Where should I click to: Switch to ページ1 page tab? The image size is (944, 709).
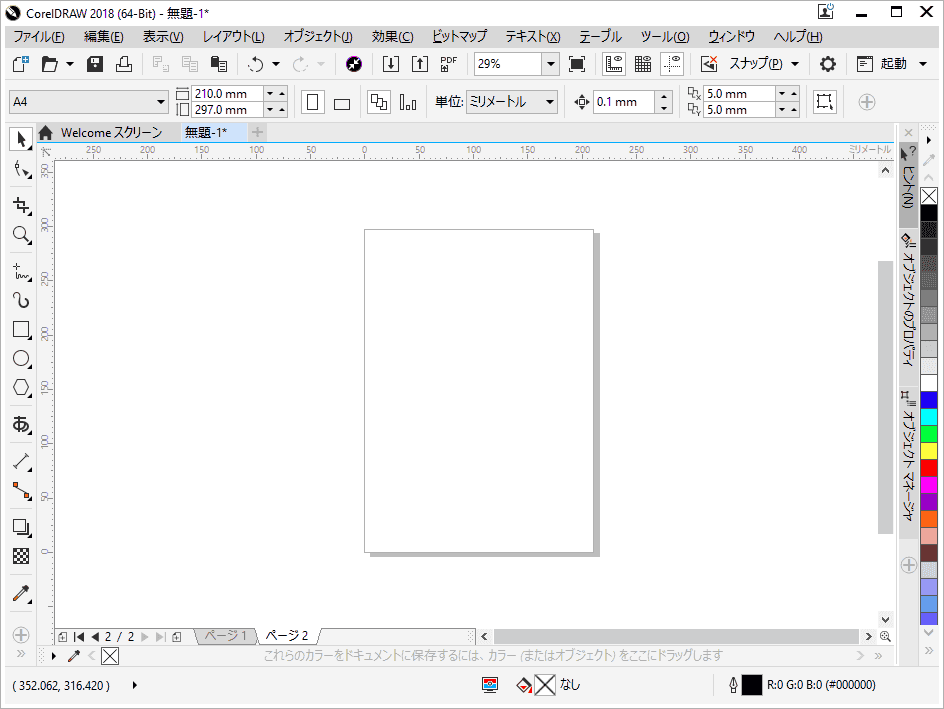pos(226,636)
